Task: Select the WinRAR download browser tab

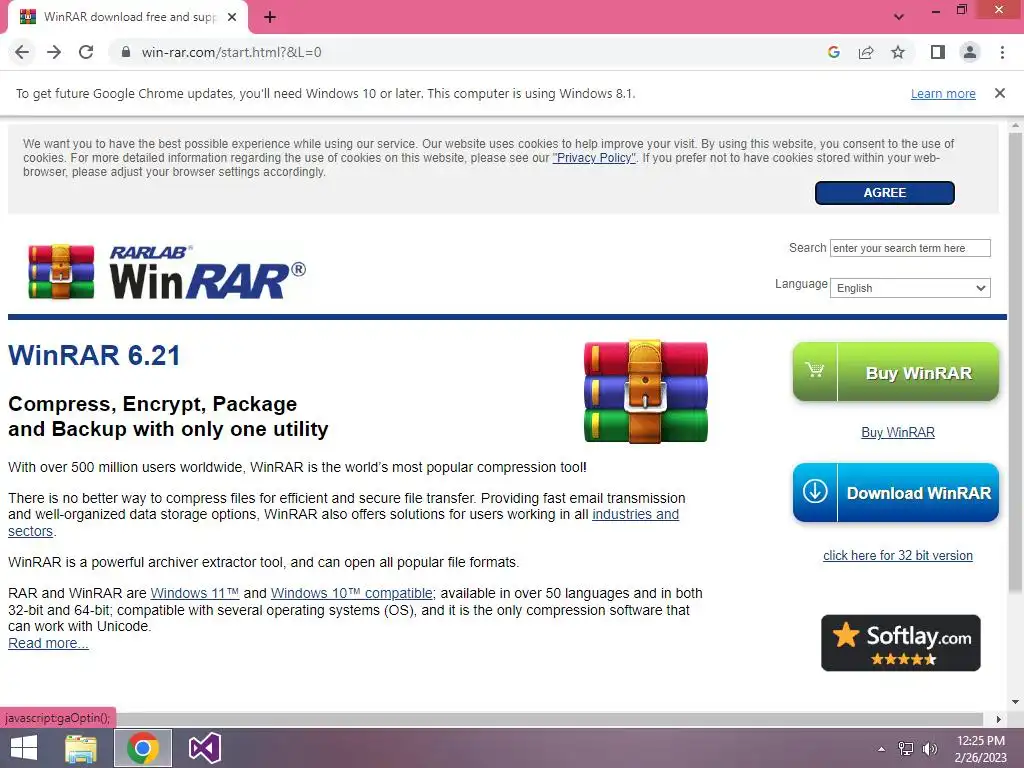Action: [127, 18]
